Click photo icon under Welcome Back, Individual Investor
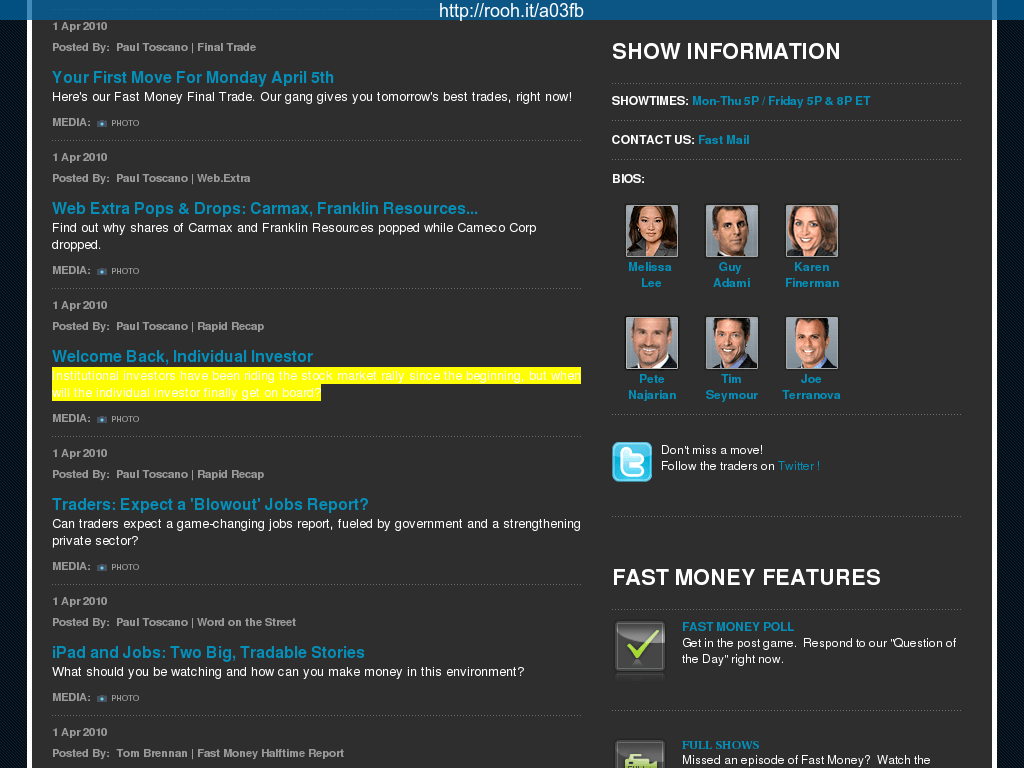This screenshot has height=768, width=1024. (x=102, y=419)
